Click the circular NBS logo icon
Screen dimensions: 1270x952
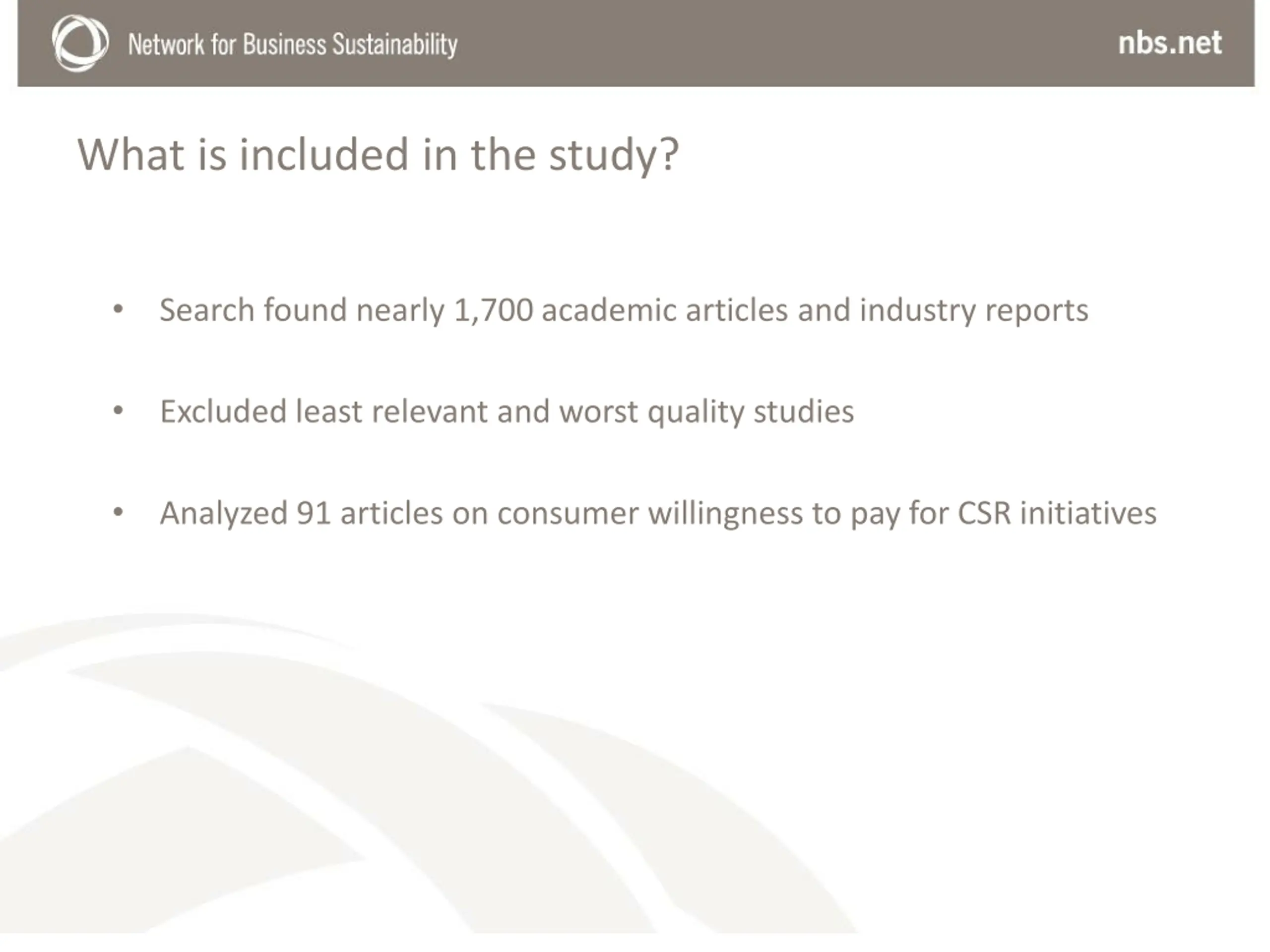point(80,43)
